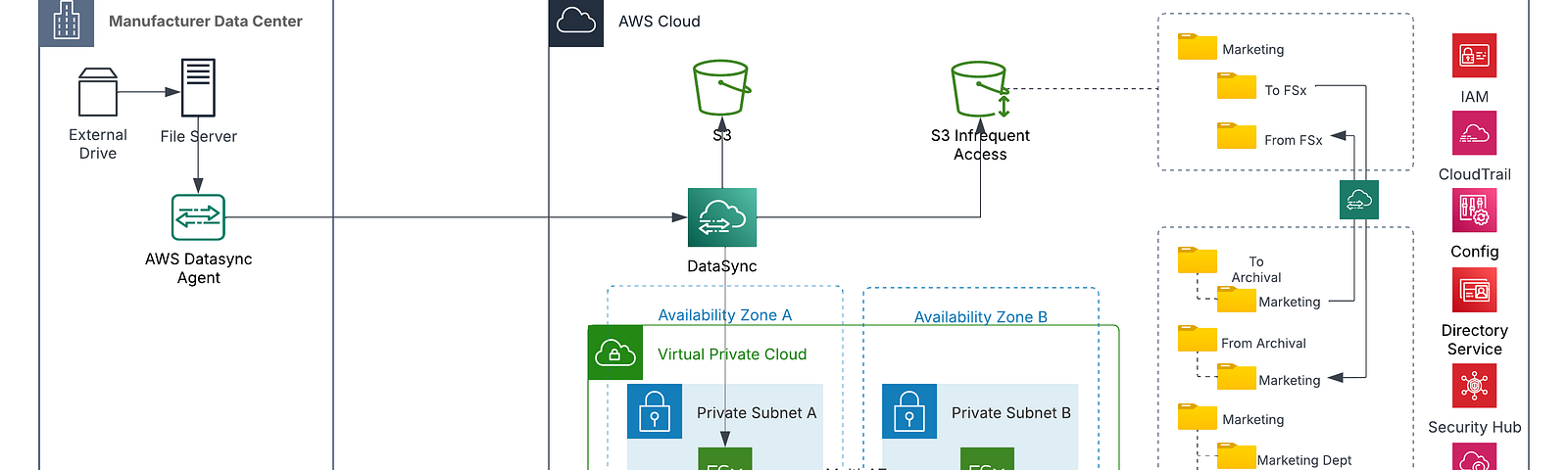Click the External Drive label
This screenshot has height=470, width=1568.
point(98,144)
